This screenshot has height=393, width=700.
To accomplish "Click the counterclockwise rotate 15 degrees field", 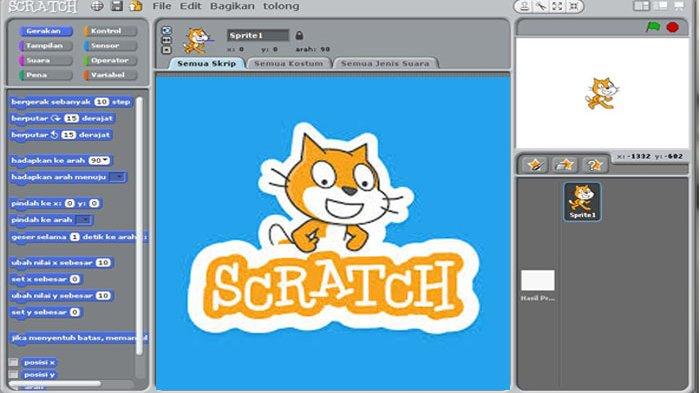I will click(x=68, y=135).
